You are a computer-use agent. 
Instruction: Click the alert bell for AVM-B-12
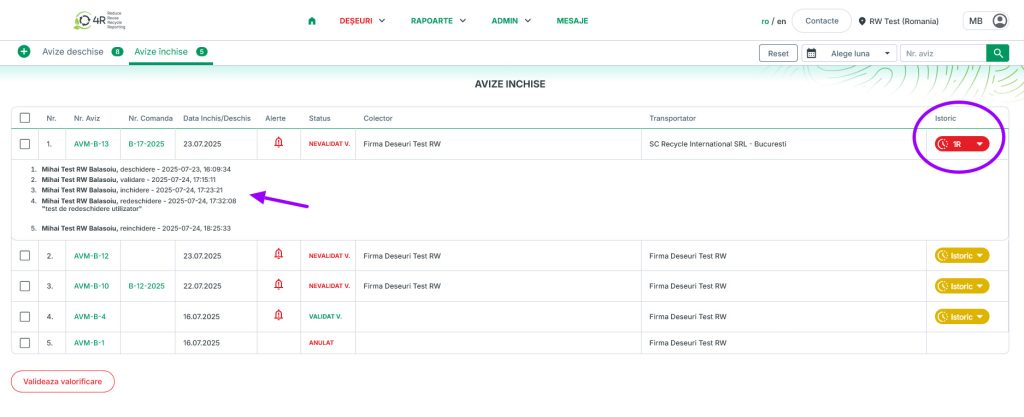pyautogui.click(x=278, y=255)
